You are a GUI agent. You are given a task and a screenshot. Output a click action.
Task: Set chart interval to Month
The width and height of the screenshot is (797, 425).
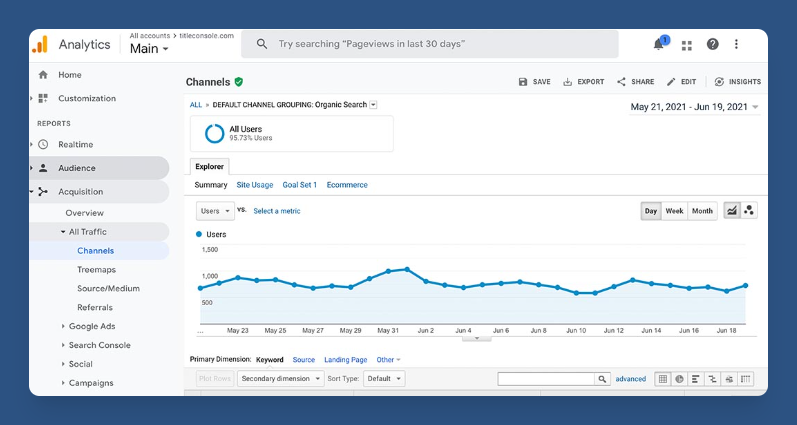(x=702, y=211)
